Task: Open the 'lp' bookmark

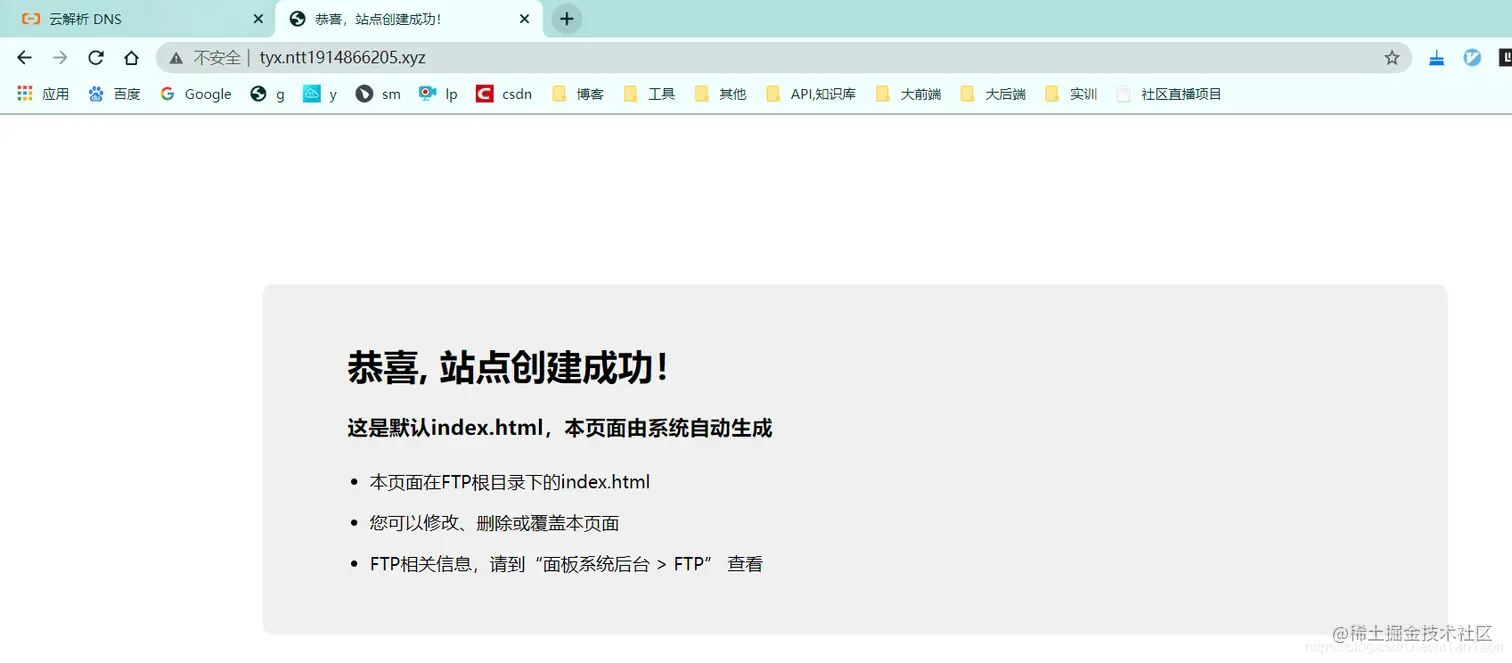Action: coord(438,94)
